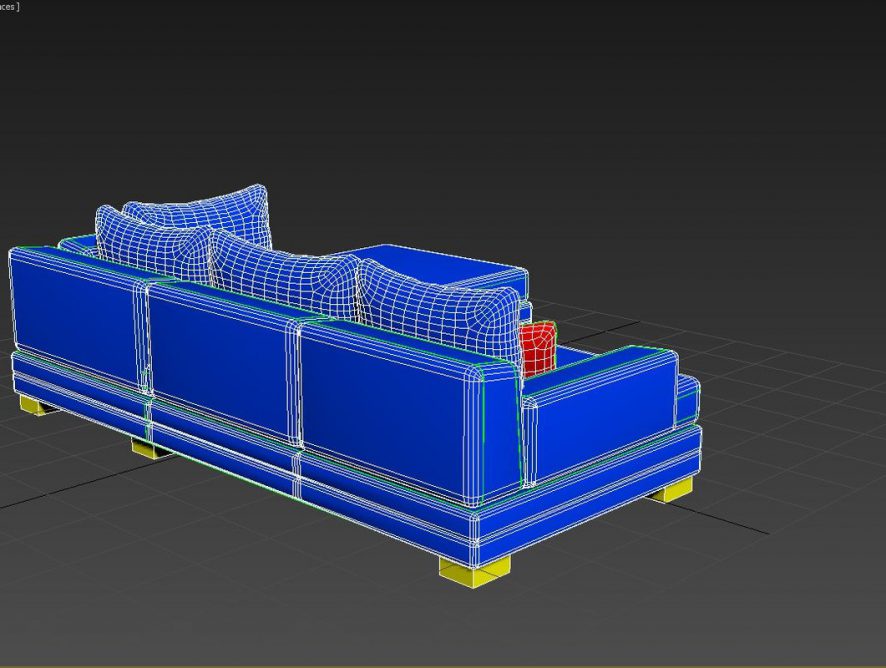
Task: Select the front corner yellow sofa leg
Action: point(474,567)
